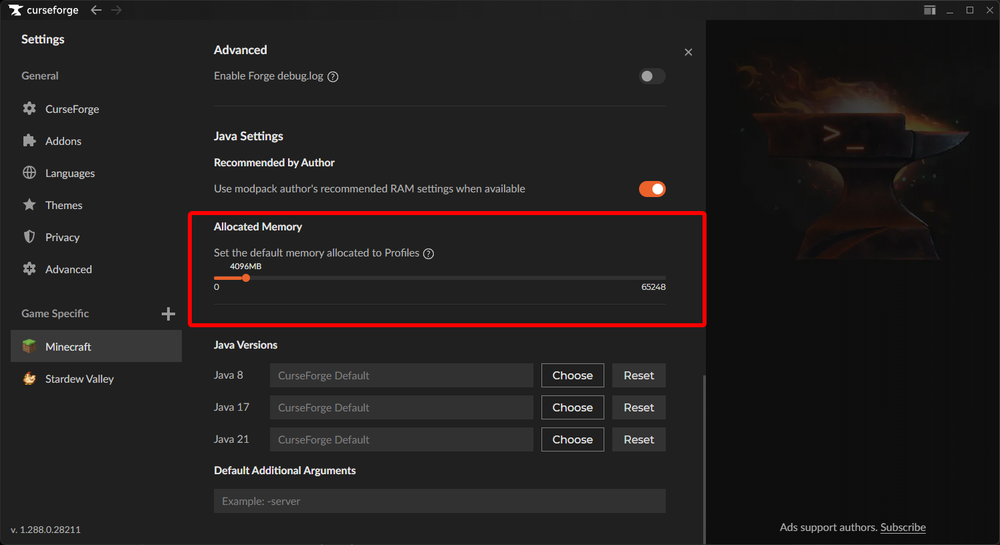Click the Subscribe link

pos(902,527)
